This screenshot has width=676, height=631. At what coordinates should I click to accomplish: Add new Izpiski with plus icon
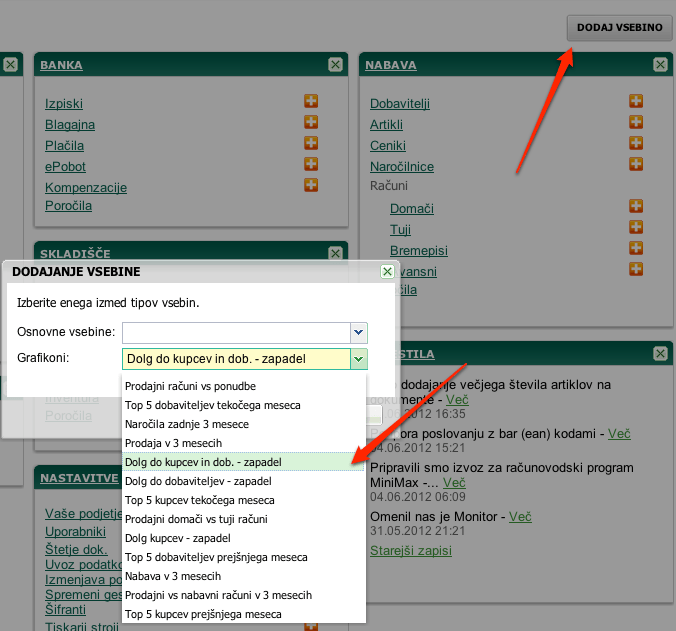(x=311, y=101)
